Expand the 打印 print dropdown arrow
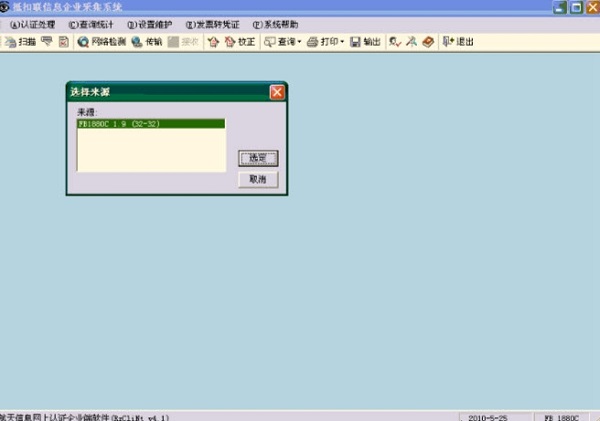600x421 pixels. 342,42
